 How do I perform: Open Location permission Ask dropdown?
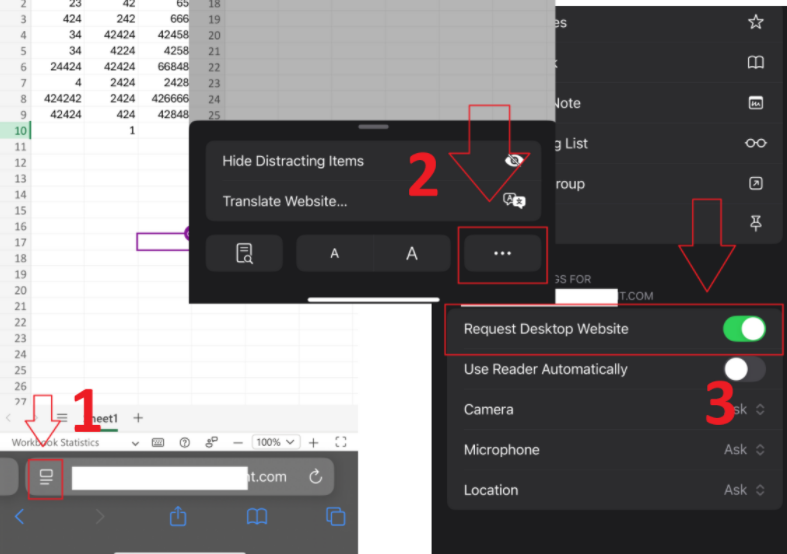coord(745,490)
